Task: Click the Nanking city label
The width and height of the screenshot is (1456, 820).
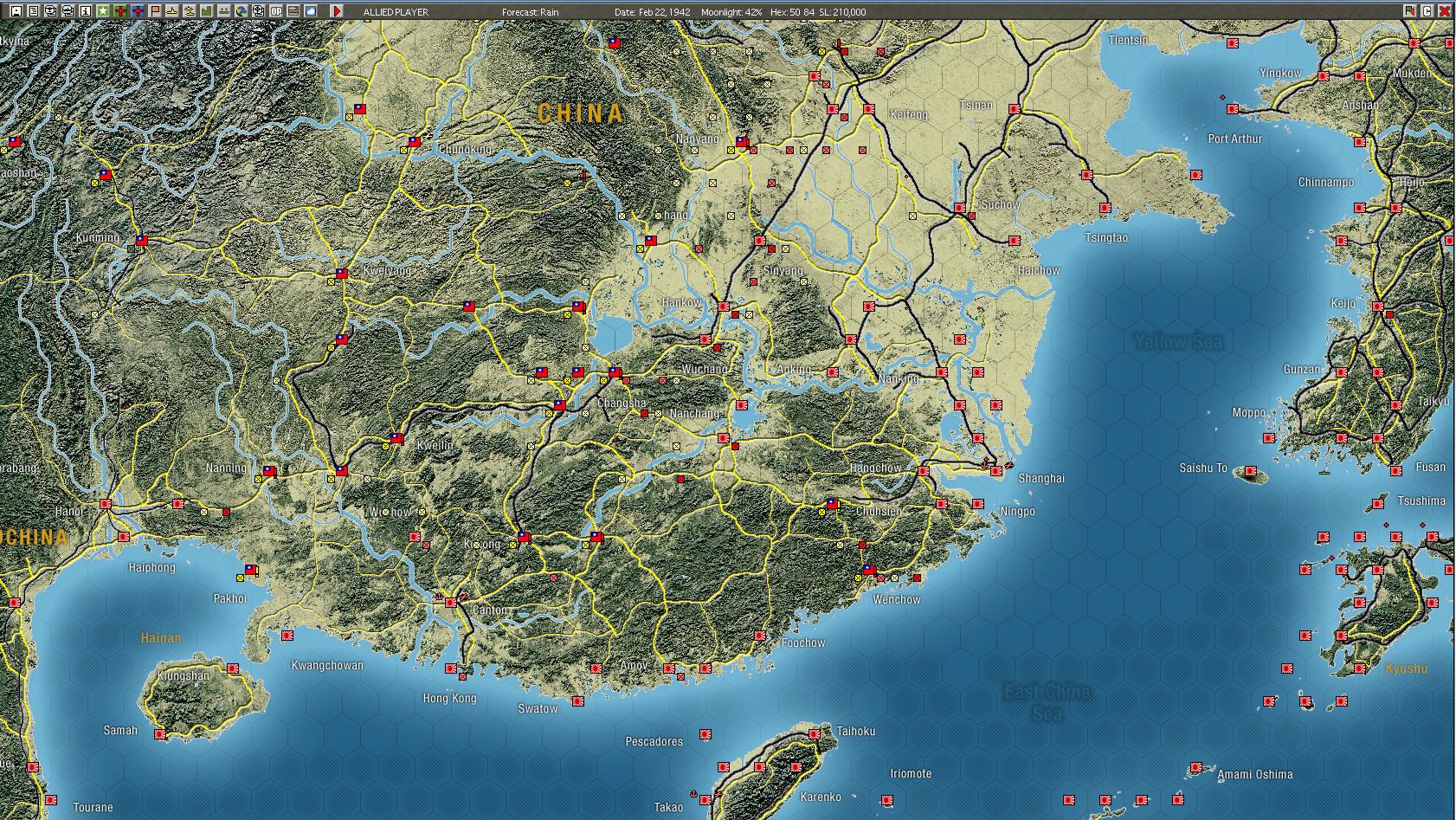Action: [899, 379]
